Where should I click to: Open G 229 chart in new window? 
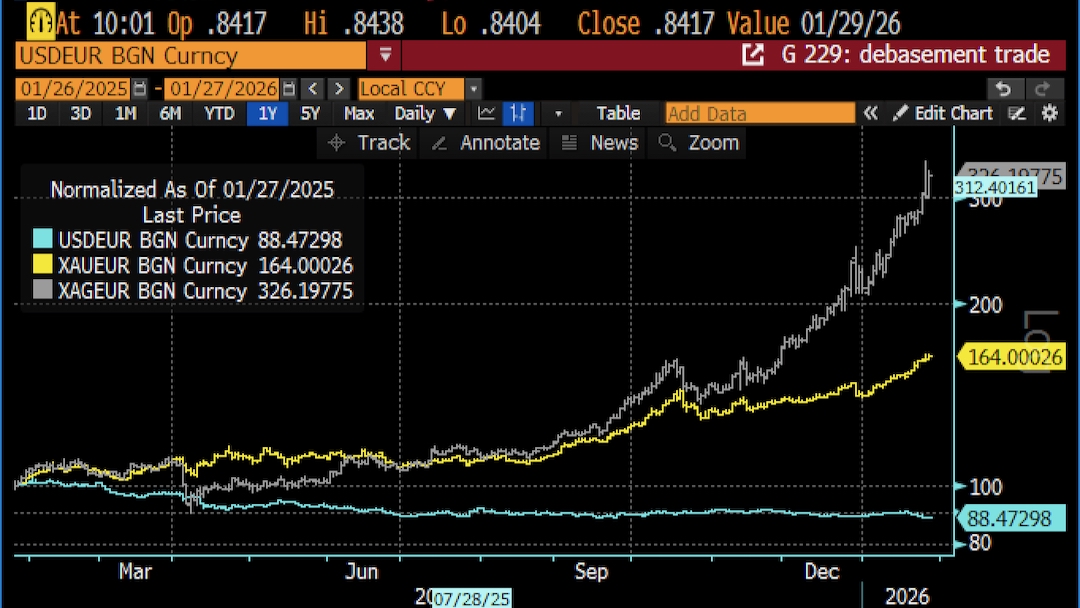click(752, 55)
